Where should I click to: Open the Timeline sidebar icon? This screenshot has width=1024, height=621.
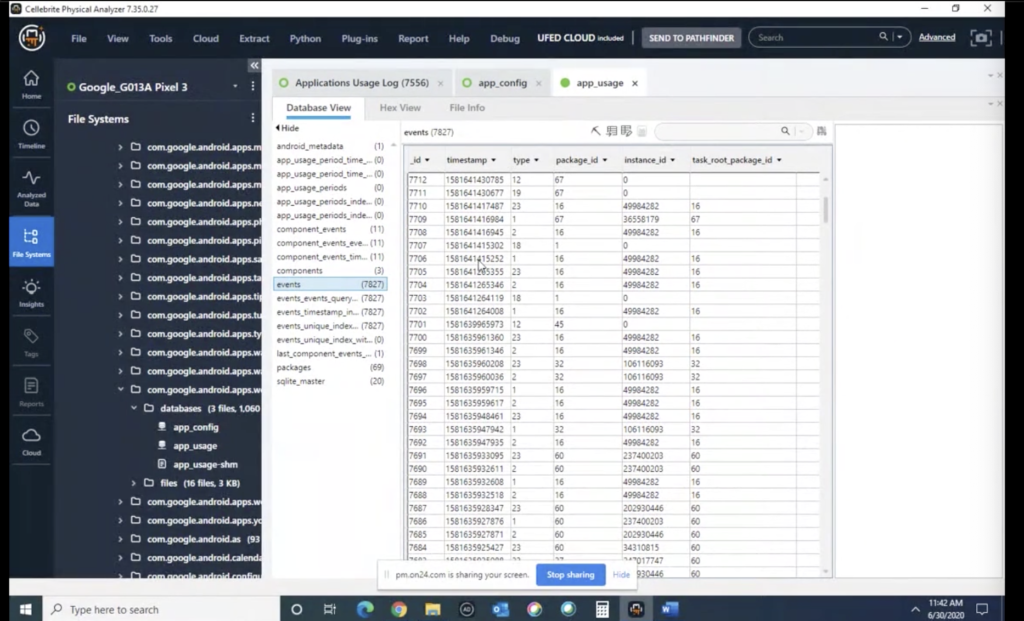31,135
